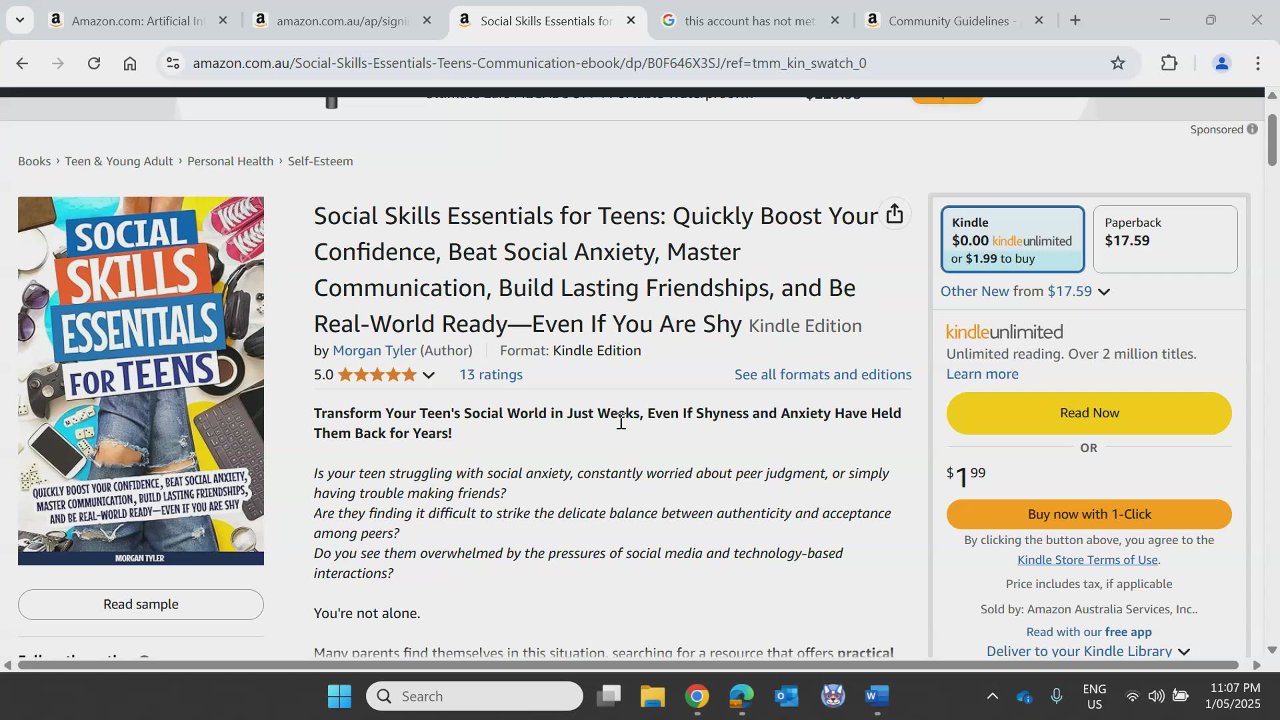The image size is (1280, 720).
Task: Expand Deliver to your Kindle Library dropdown
Action: [1088, 651]
